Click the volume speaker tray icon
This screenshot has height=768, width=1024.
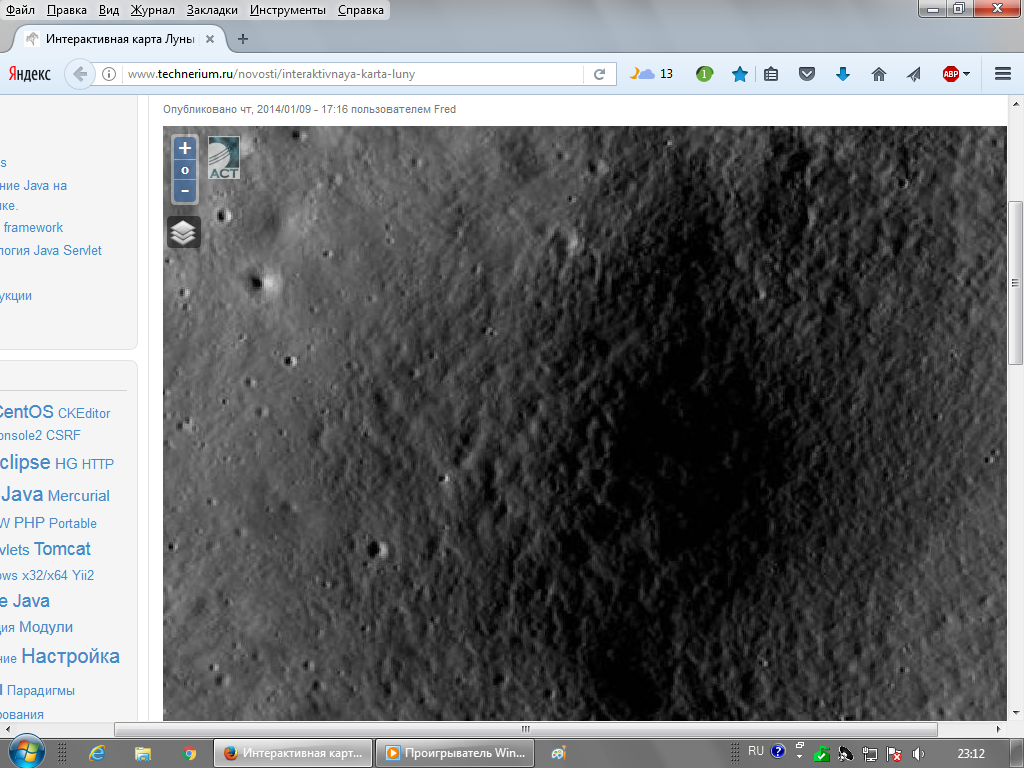coord(918,754)
